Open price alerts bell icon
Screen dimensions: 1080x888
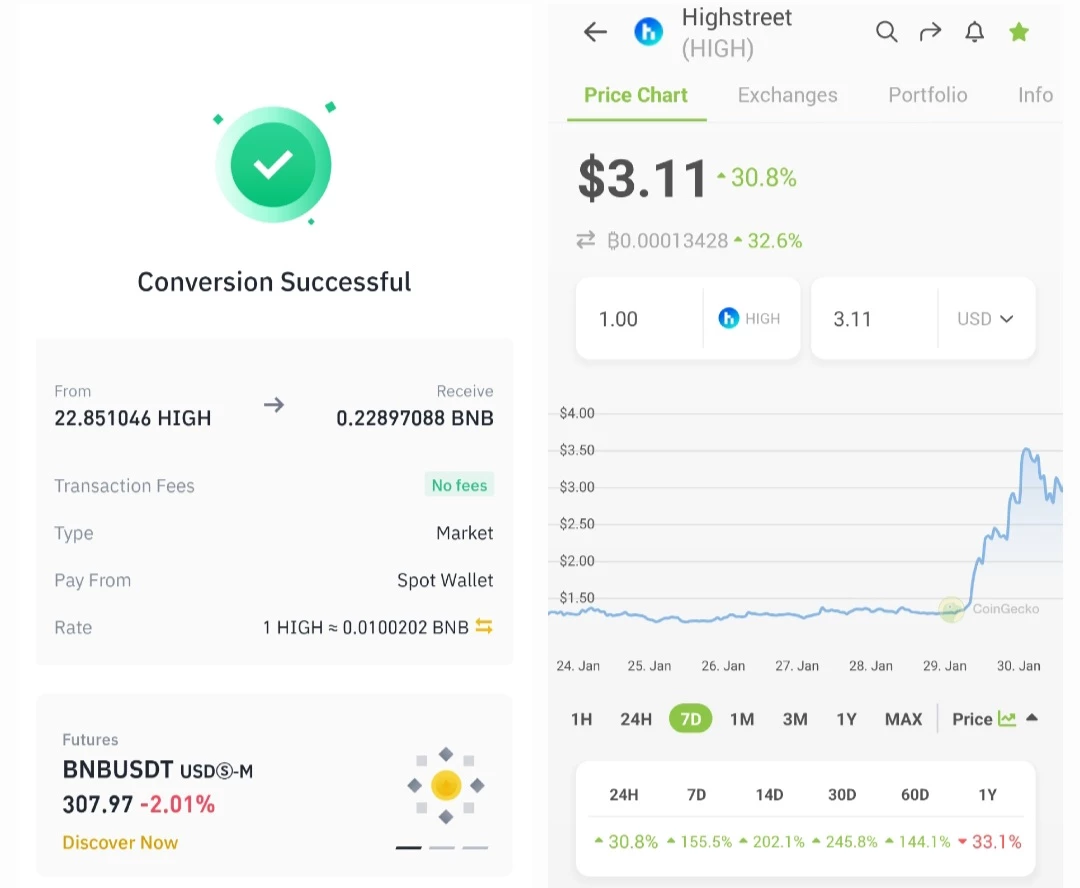(x=974, y=32)
